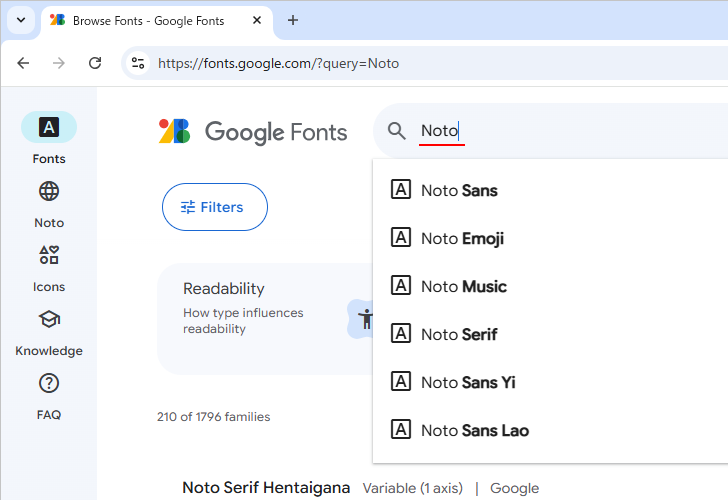The image size is (728, 500).
Task: Open the Fonts section in sidebar
Action: [x=48, y=128]
